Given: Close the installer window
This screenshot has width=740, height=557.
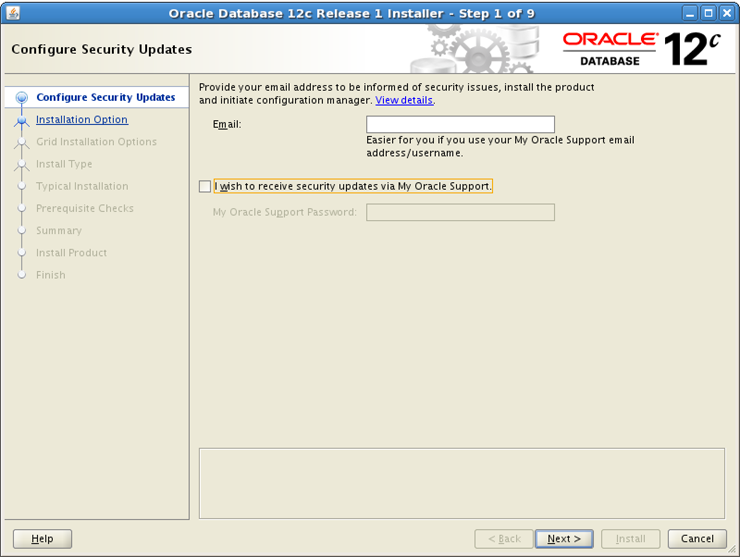Looking at the screenshot, I should point(727,13).
